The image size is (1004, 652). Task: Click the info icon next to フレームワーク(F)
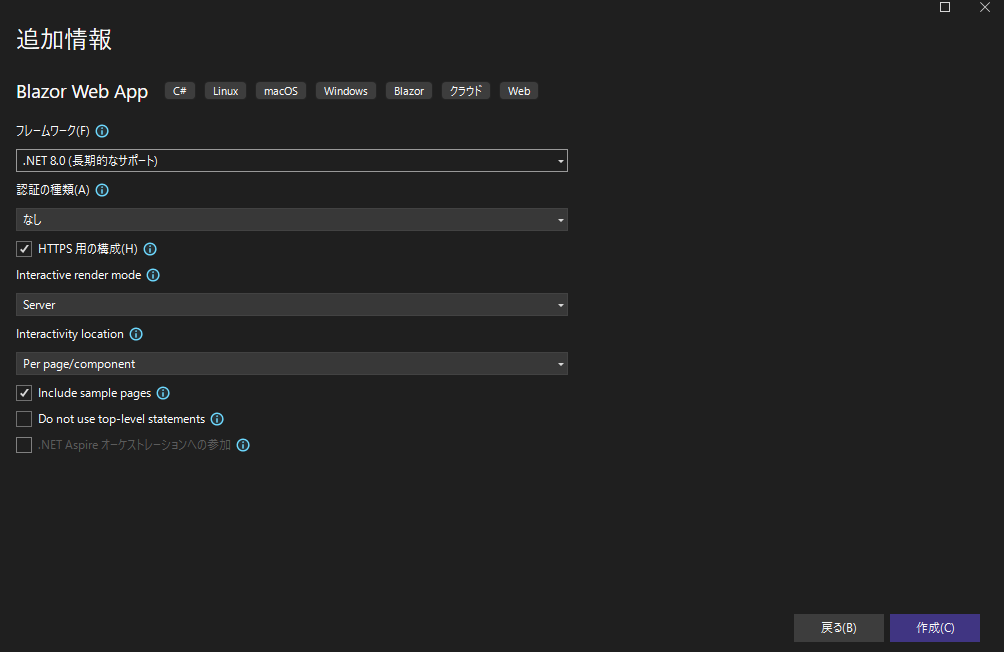tap(102, 131)
